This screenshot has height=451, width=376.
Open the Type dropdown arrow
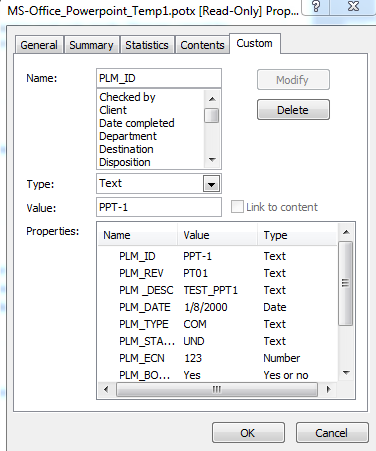211,184
